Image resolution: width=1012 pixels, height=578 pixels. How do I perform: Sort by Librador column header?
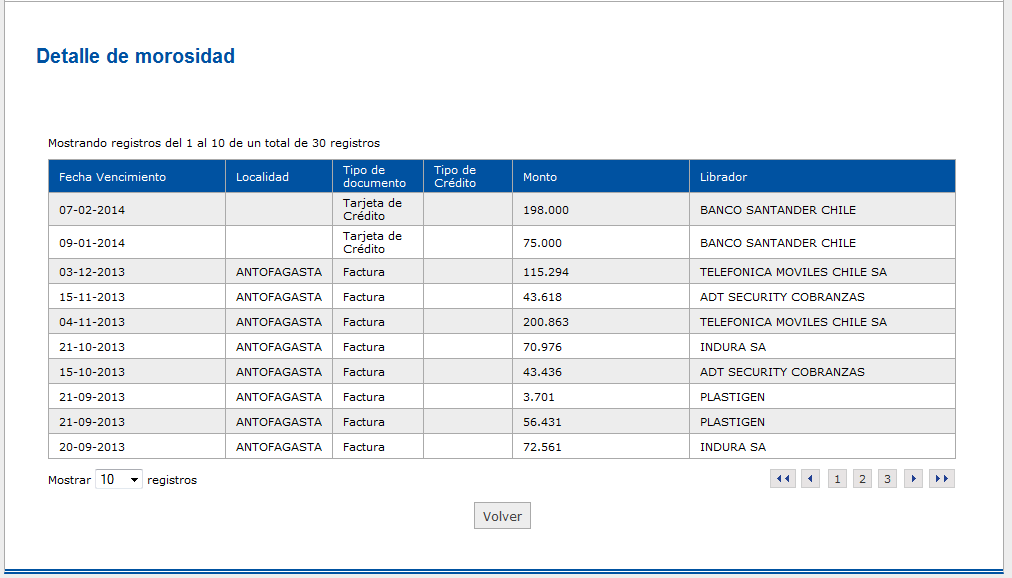click(x=822, y=177)
